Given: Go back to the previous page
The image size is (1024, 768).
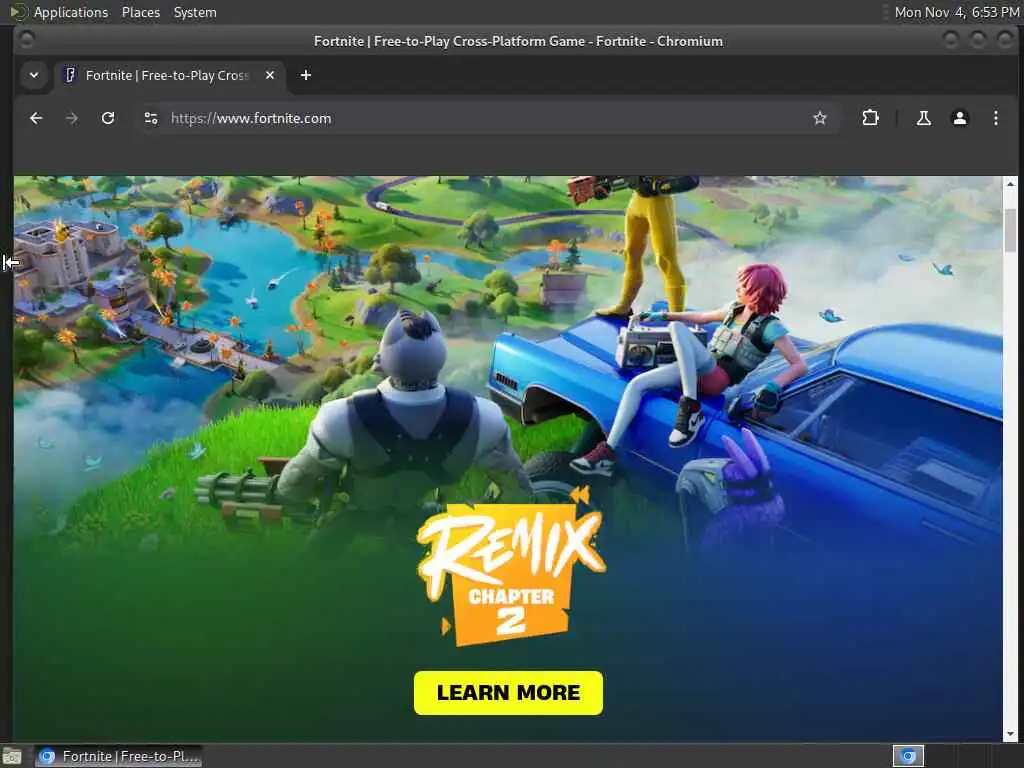Looking at the screenshot, I should click(36, 118).
